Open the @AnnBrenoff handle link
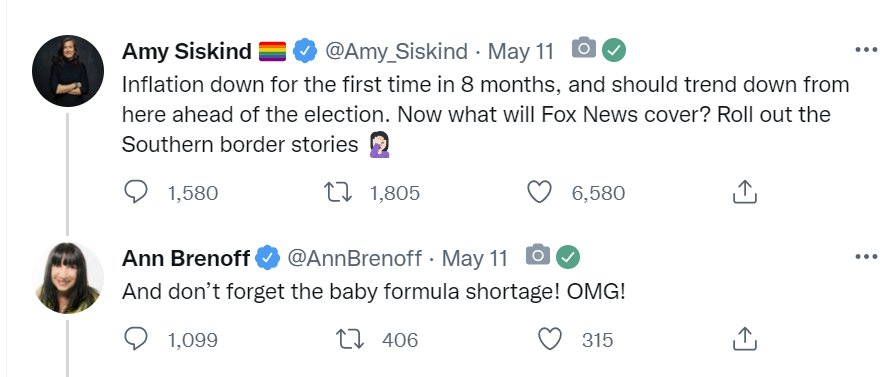Screen dimensions: 889x377 354,259
